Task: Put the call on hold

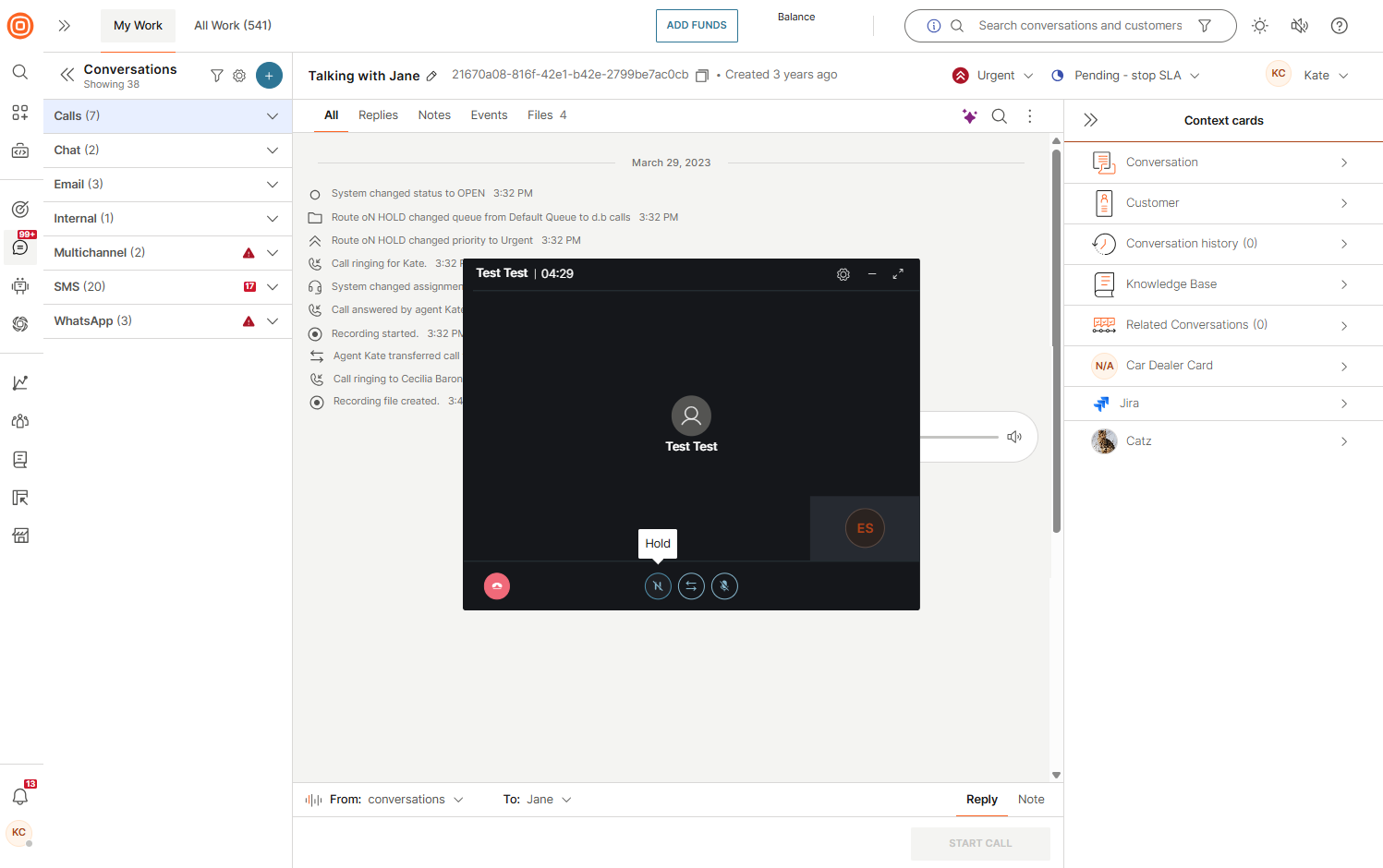Action: click(x=658, y=586)
